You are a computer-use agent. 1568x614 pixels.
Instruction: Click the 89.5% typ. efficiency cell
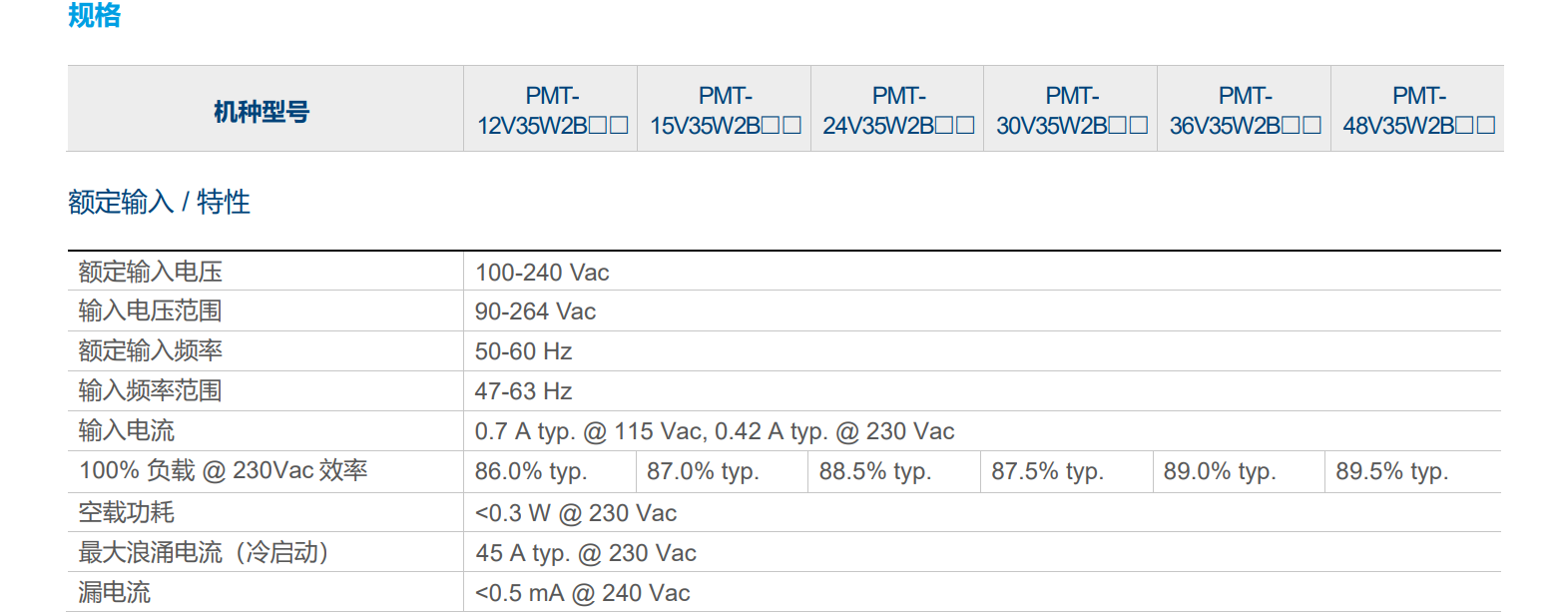point(1391,471)
